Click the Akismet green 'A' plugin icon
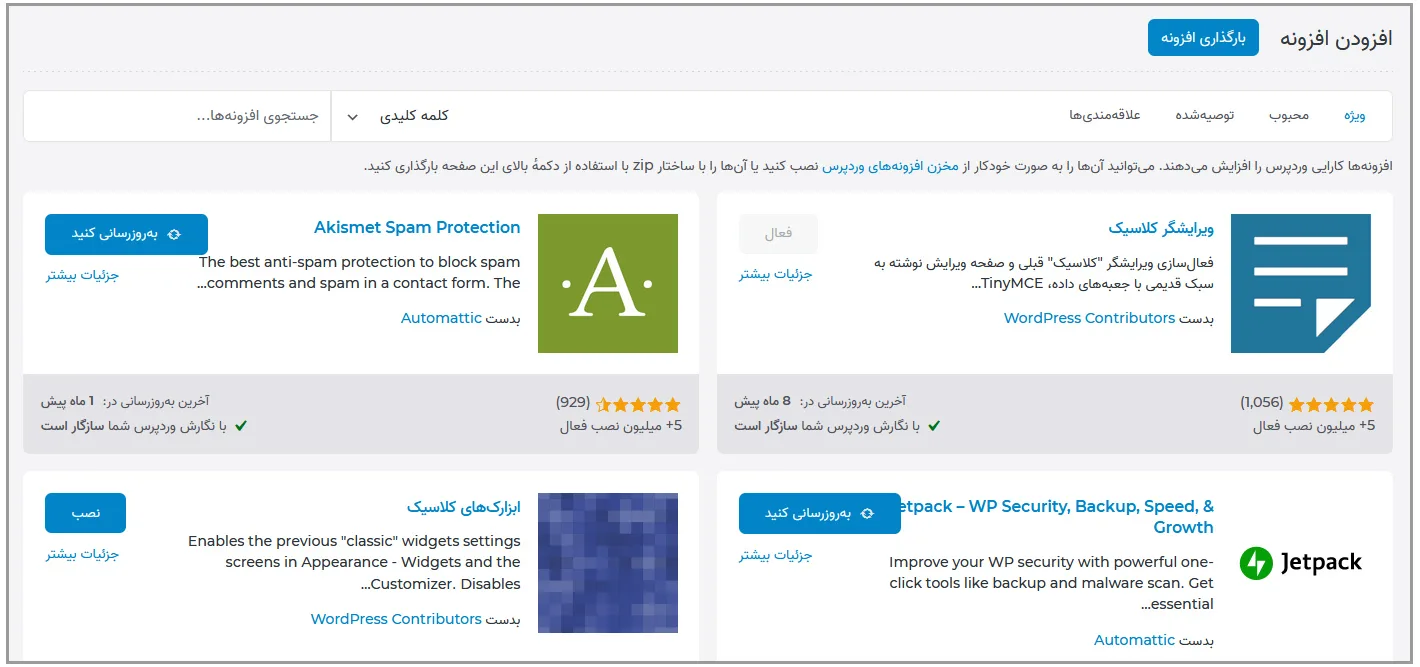The height and width of the screenshot is (667, 1420). [x=607, y=283]
